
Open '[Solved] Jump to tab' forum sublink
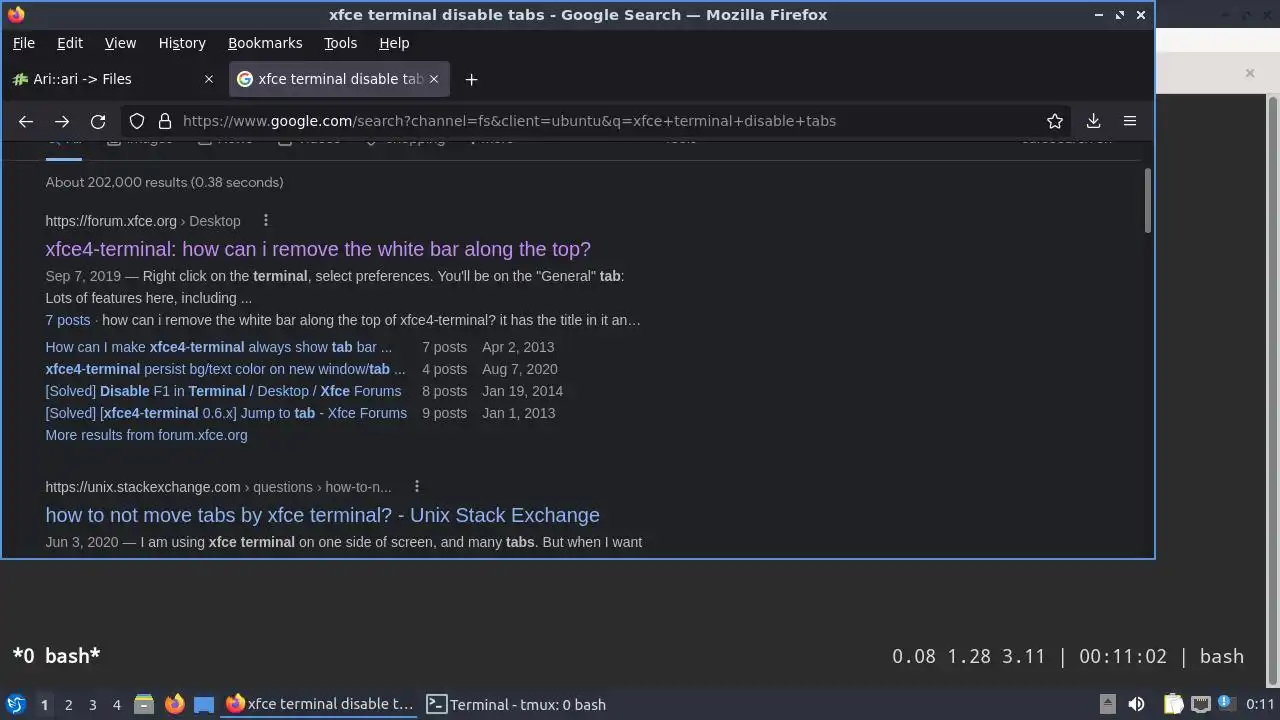tap(226, 413)
